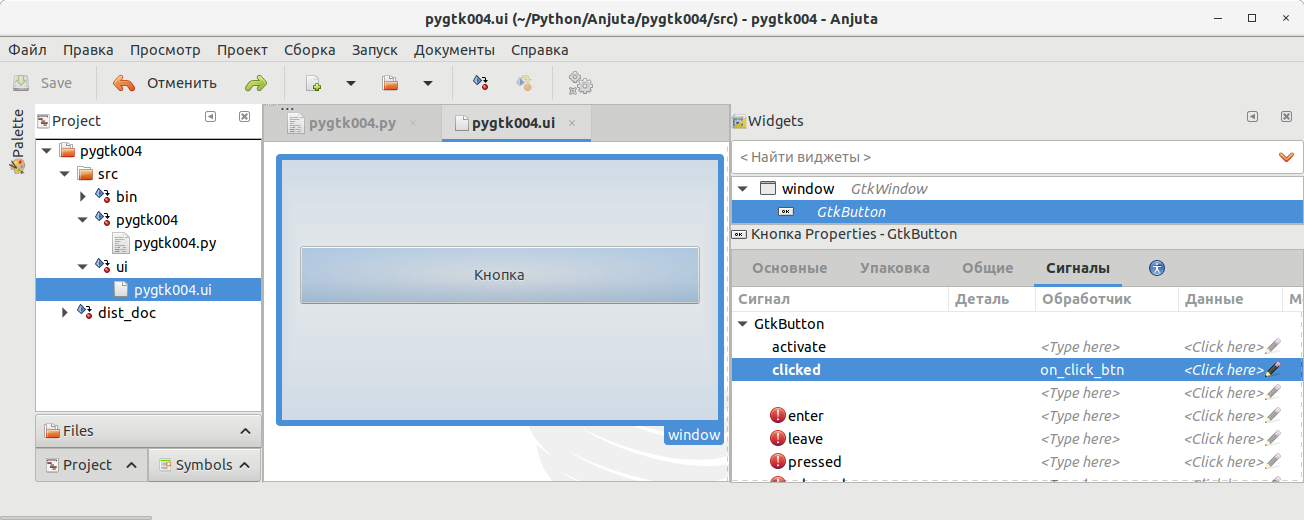
Task: Click the pencil icon in clicked row
Action: 1272,370
